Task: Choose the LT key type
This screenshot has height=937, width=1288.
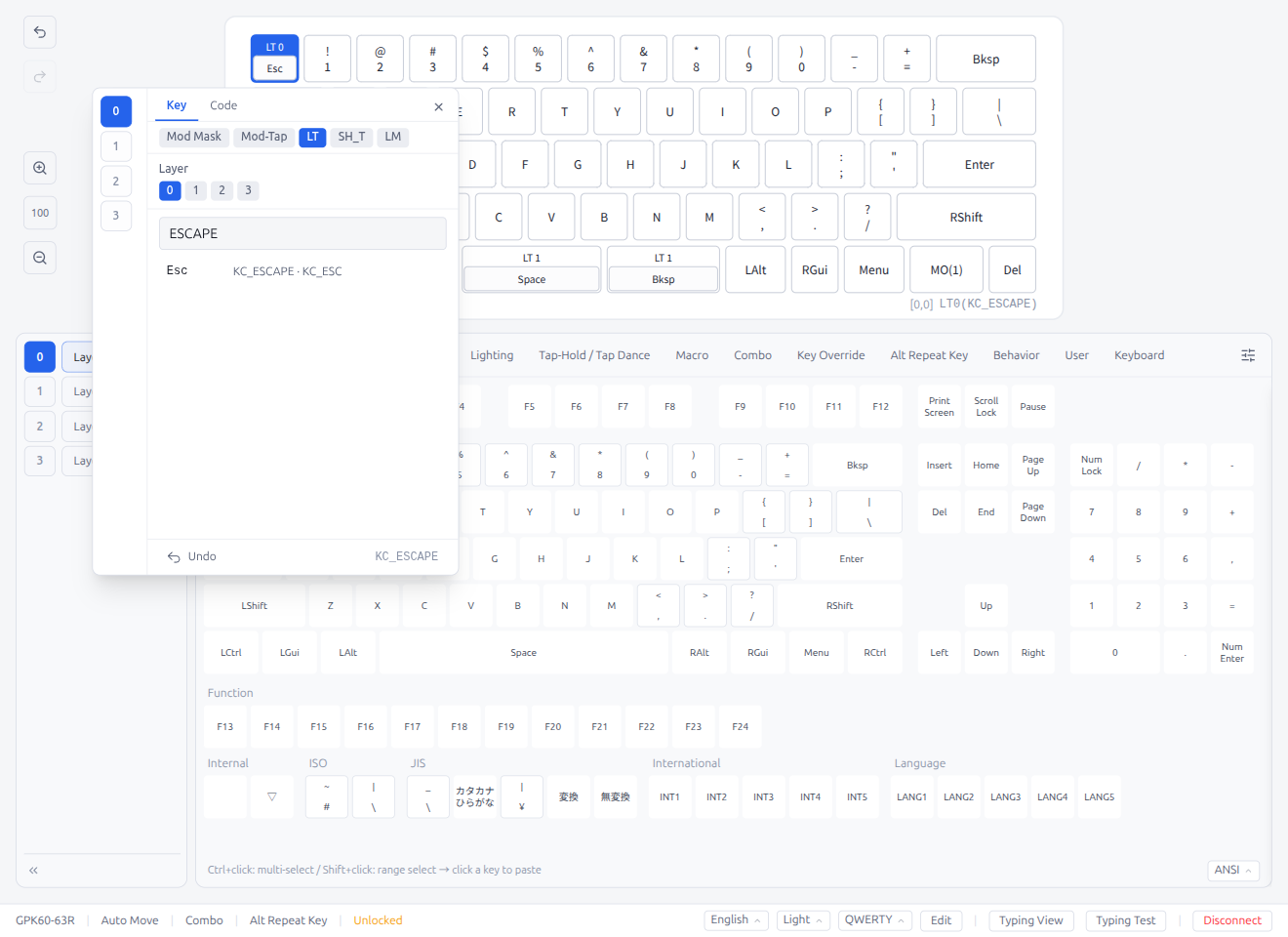Action: [x=312, y=137]
